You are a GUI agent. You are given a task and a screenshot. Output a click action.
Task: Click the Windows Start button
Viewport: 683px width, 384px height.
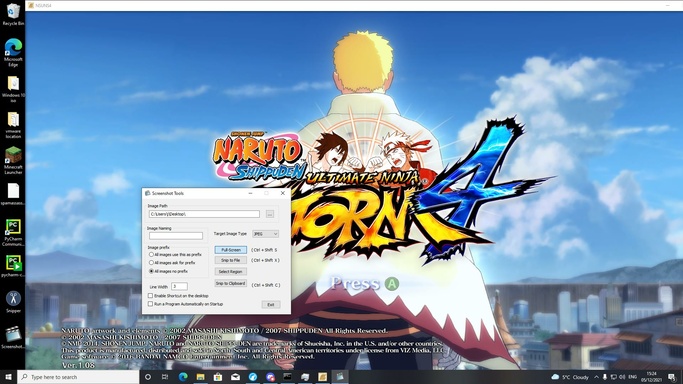click(x=8, y=377)
